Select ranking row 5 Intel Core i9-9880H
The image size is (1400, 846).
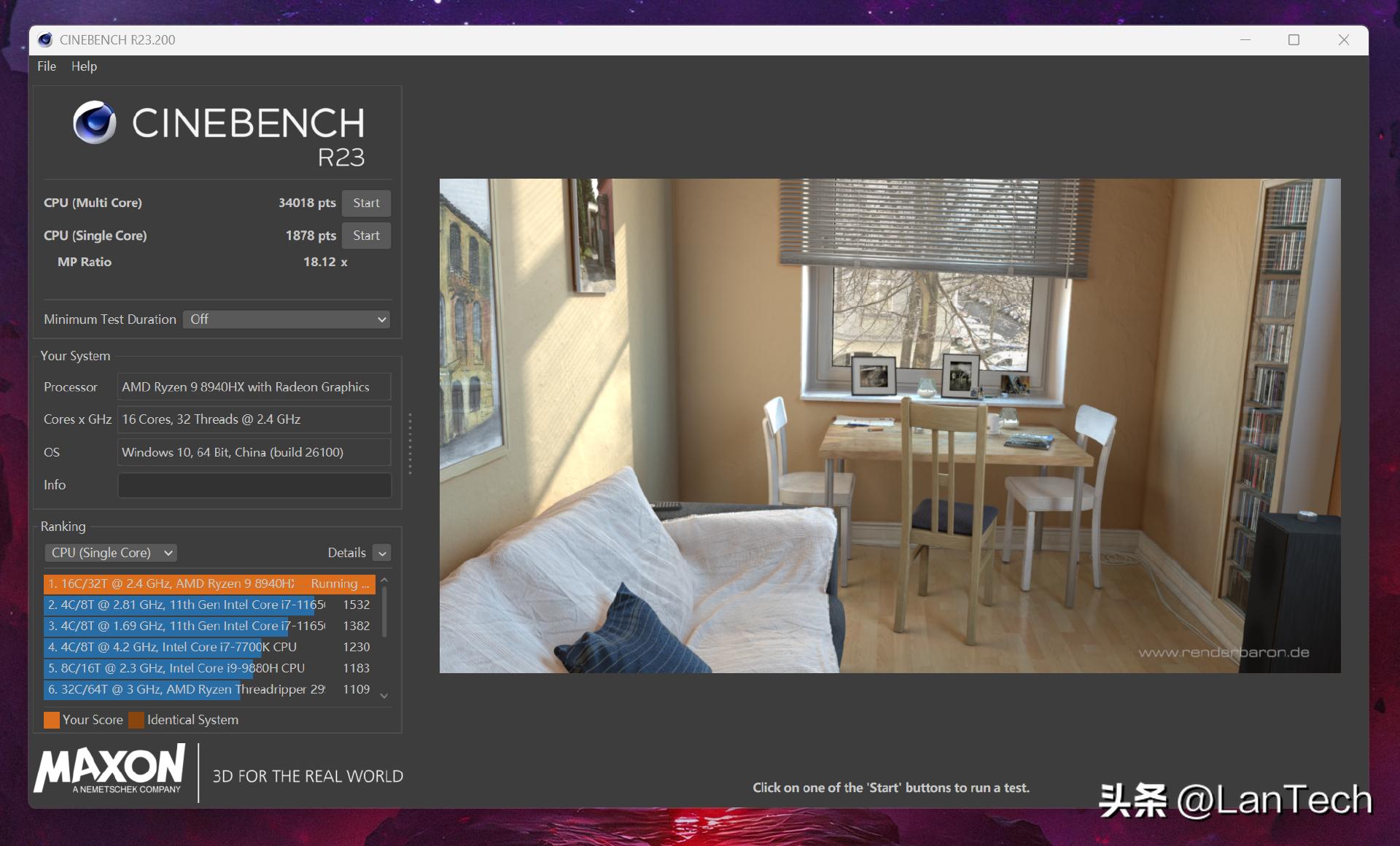click(209, 668)
